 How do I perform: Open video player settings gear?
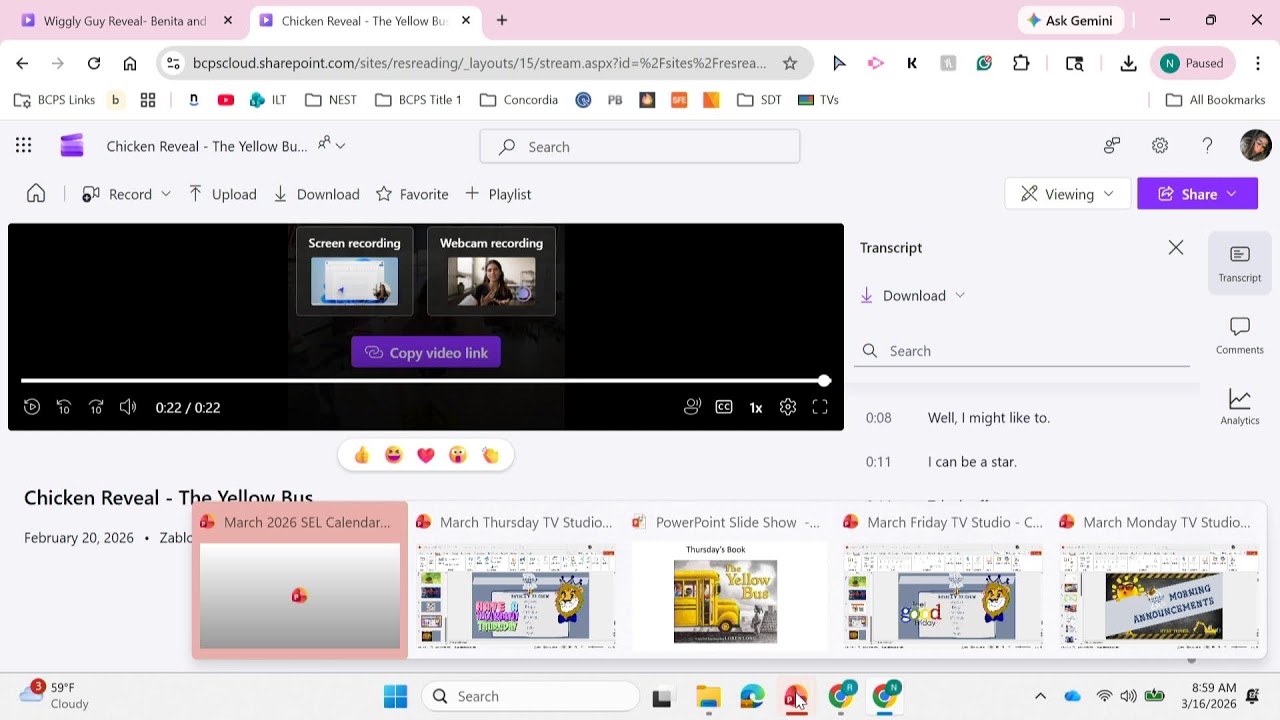click(788, 407)
